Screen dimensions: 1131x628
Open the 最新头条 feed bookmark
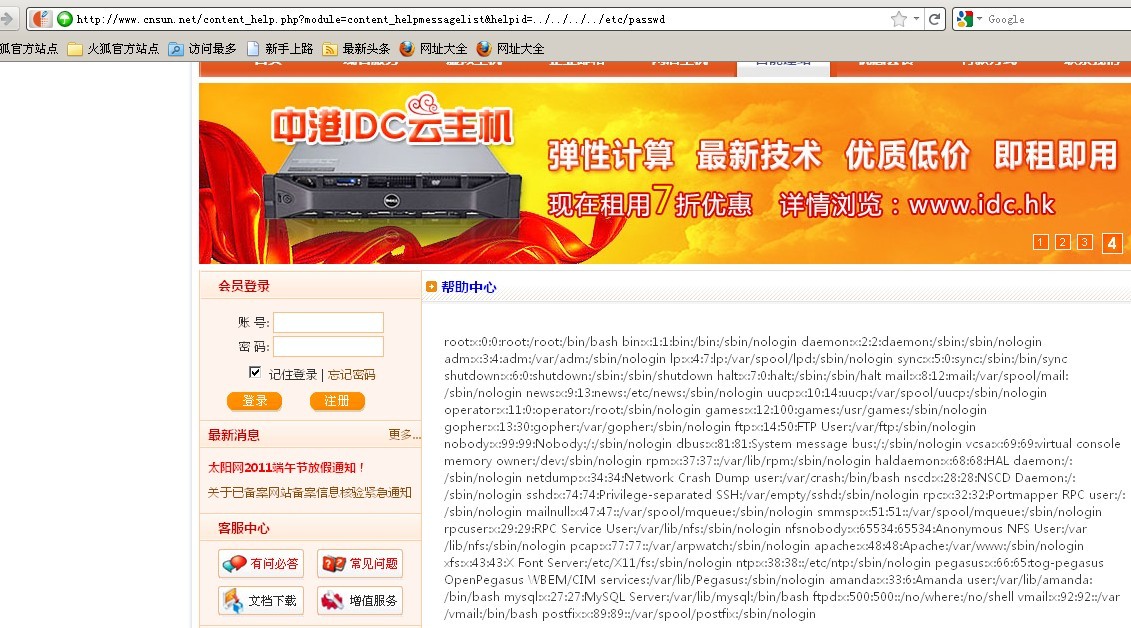(356, 49)
